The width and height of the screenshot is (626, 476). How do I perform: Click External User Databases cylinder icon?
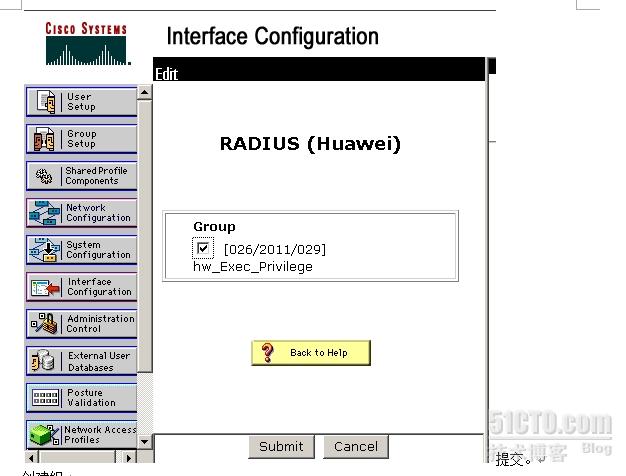click(x=43, y=361)
